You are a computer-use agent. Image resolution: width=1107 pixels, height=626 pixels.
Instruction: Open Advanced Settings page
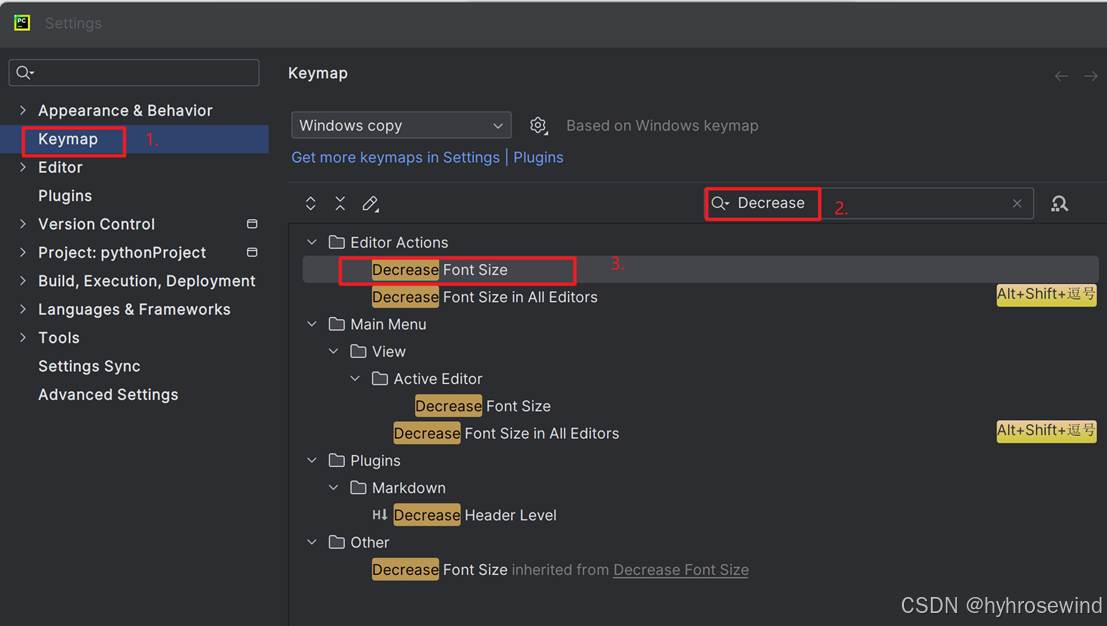(x=108, y=395)
